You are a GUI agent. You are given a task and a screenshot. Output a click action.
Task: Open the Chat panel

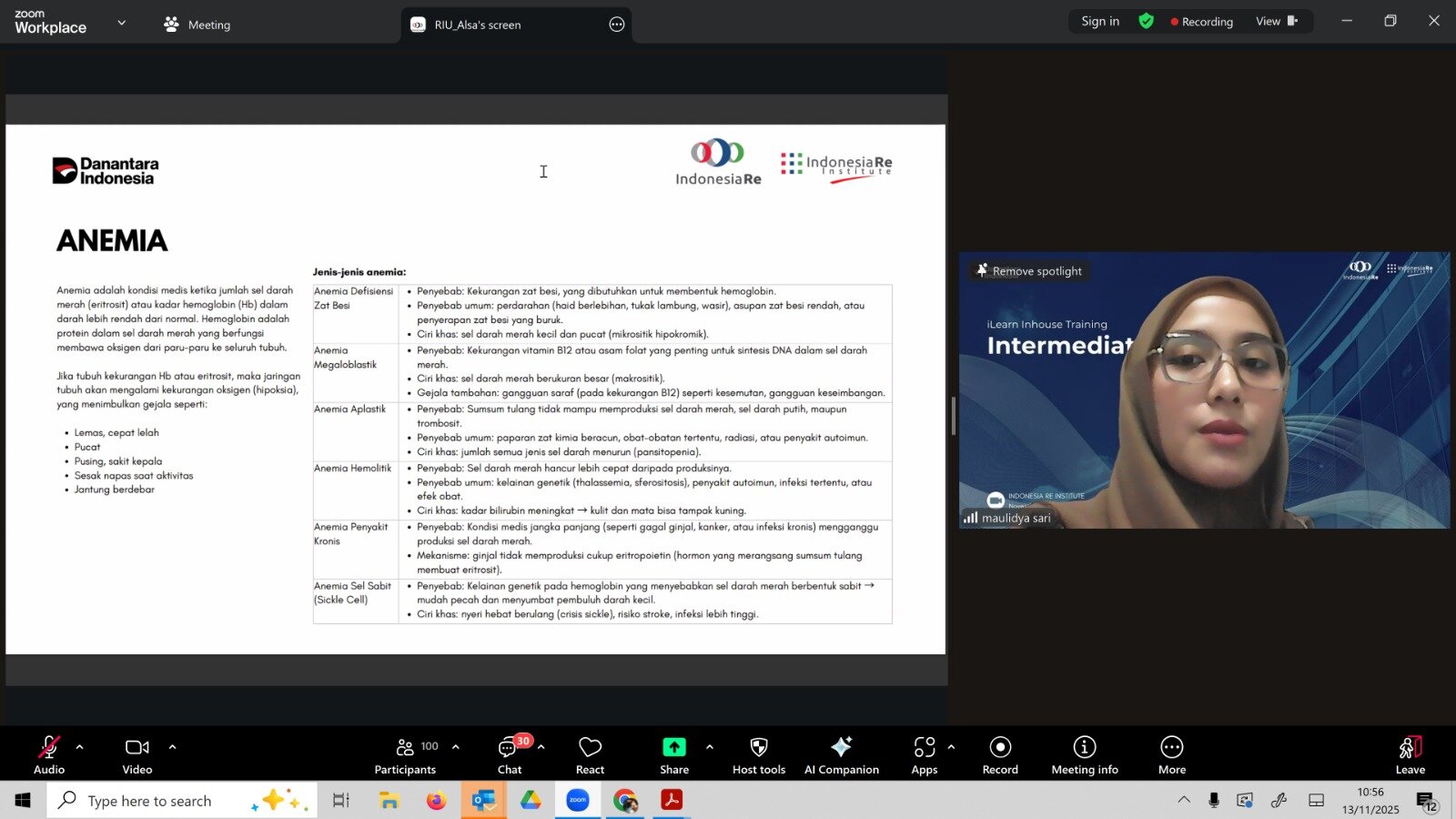pos(510,754)
